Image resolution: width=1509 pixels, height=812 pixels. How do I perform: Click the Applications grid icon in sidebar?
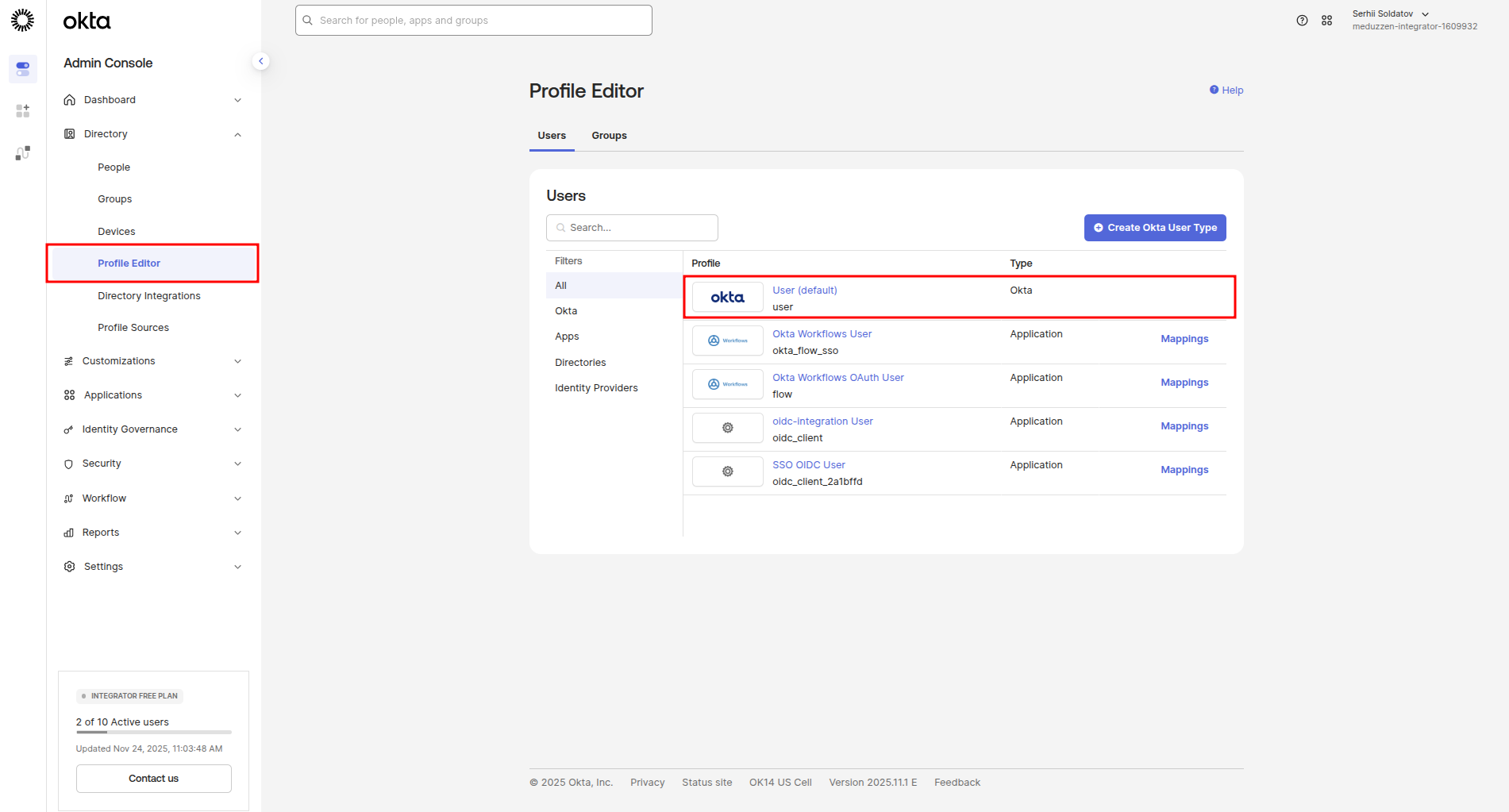coord(70,395)
